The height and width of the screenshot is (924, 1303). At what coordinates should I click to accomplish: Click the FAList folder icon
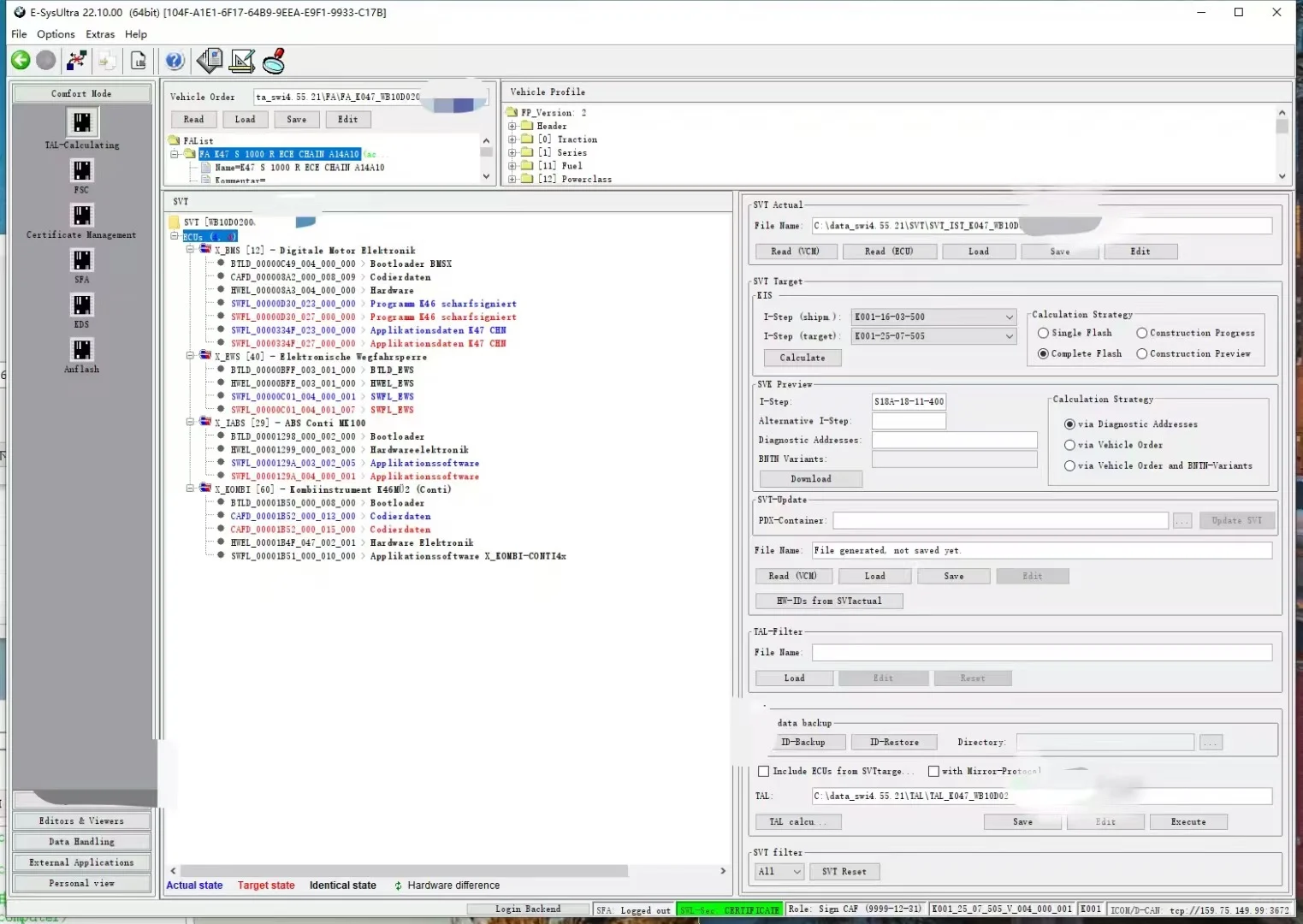(175, 140)
